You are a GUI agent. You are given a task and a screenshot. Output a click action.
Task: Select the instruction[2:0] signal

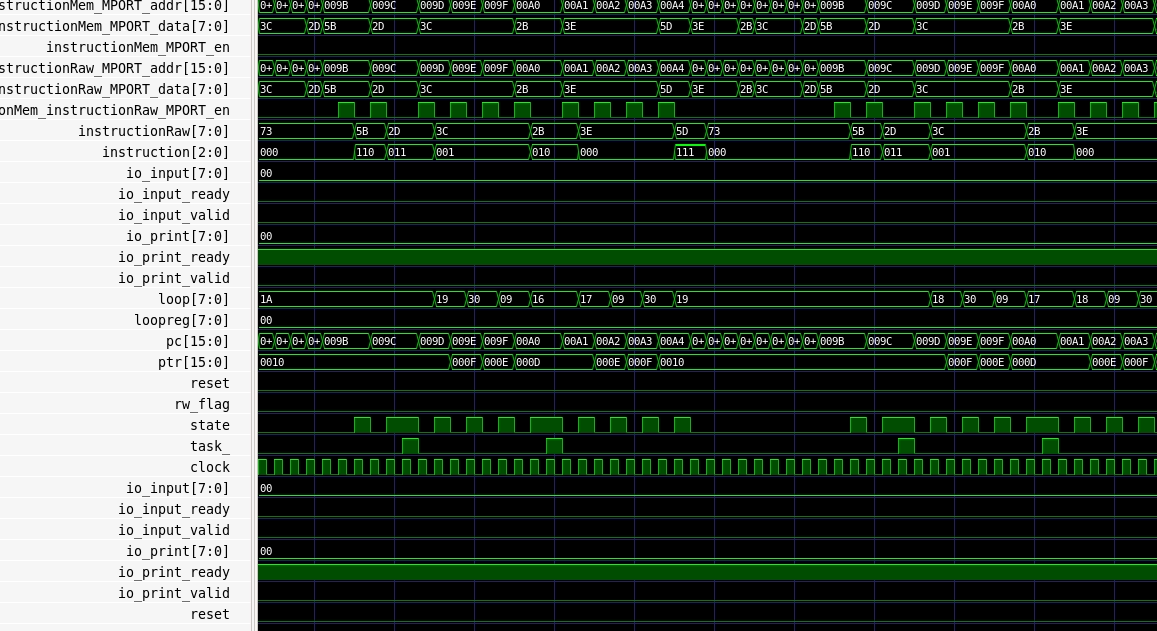coord(165,152)
